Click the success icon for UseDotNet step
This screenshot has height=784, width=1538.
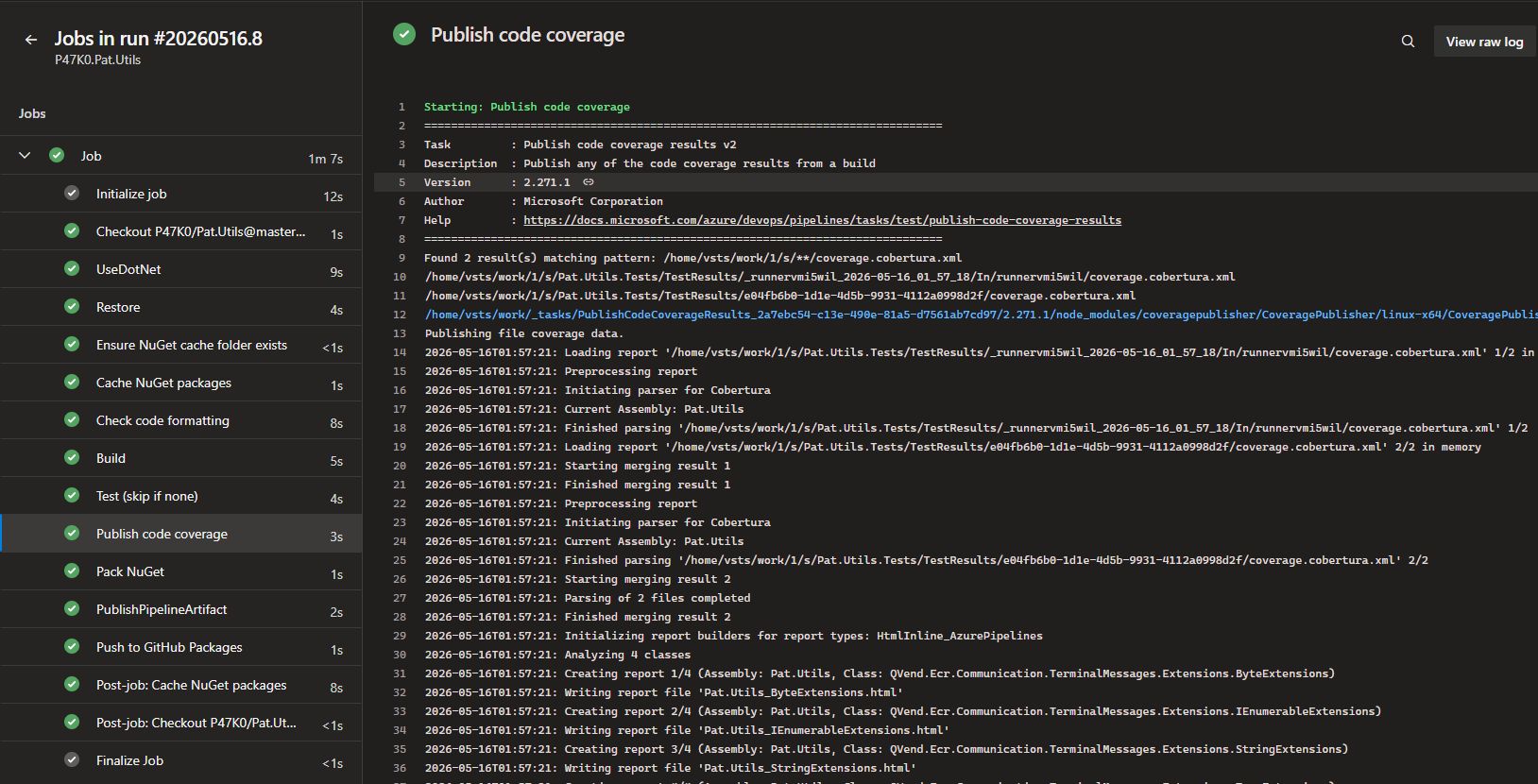72,269
